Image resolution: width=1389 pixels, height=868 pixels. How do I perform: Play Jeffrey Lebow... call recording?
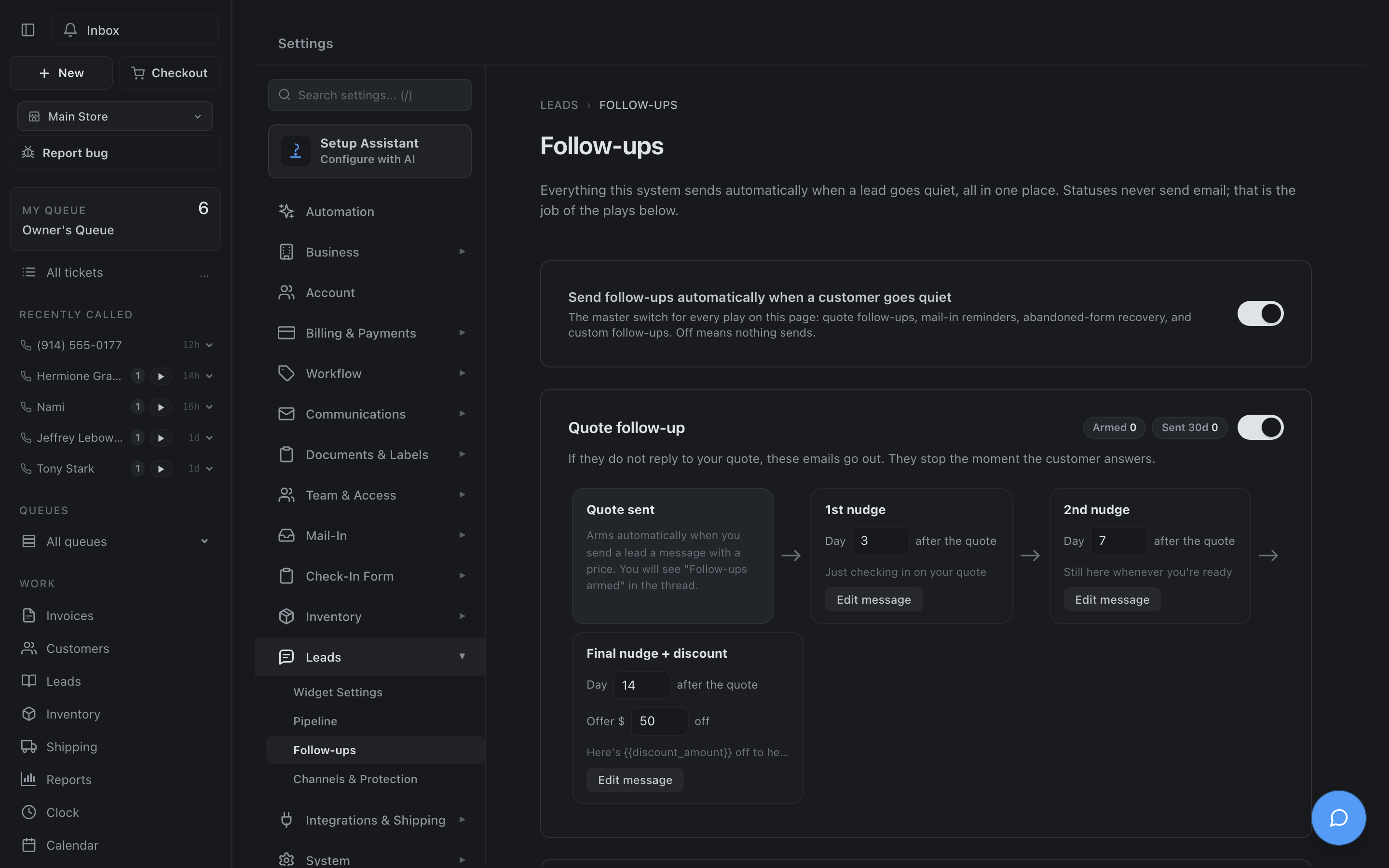pos(161,438)
